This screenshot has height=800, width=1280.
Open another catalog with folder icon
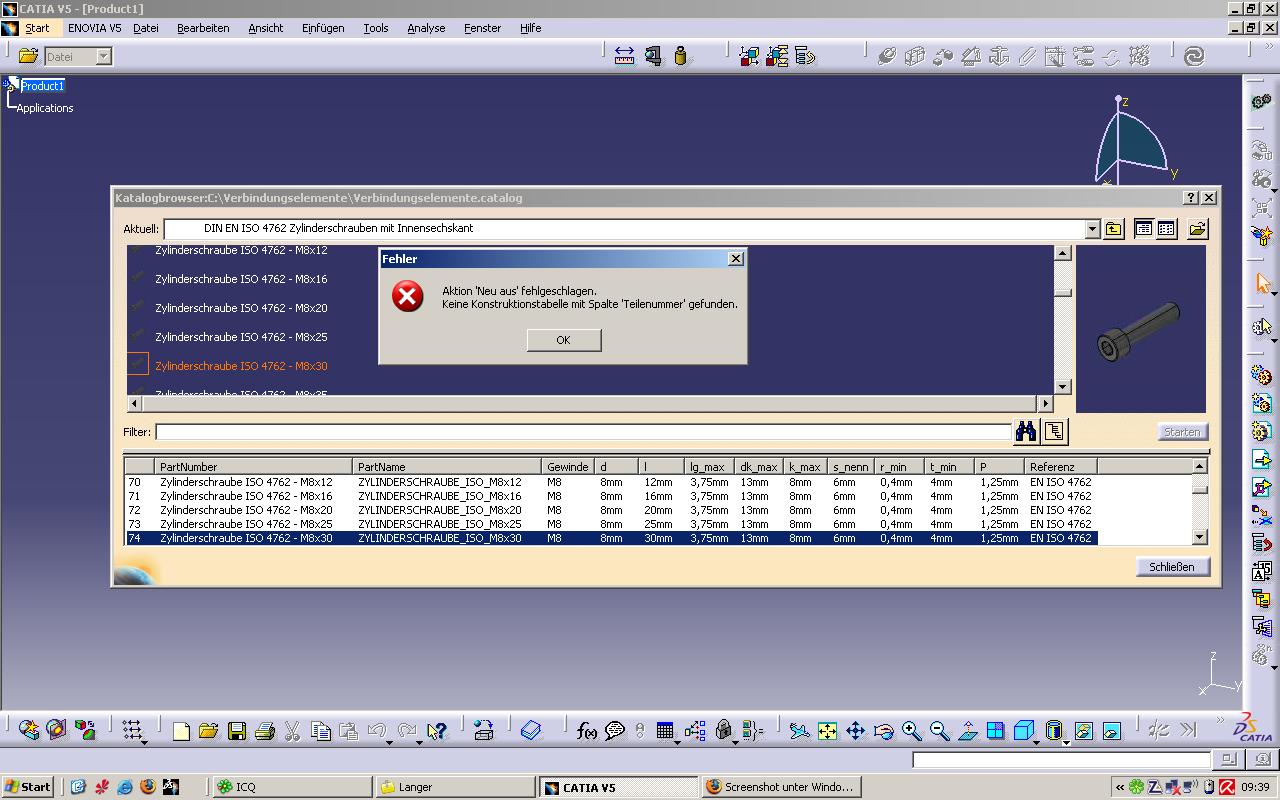(x=1197, y=229)
